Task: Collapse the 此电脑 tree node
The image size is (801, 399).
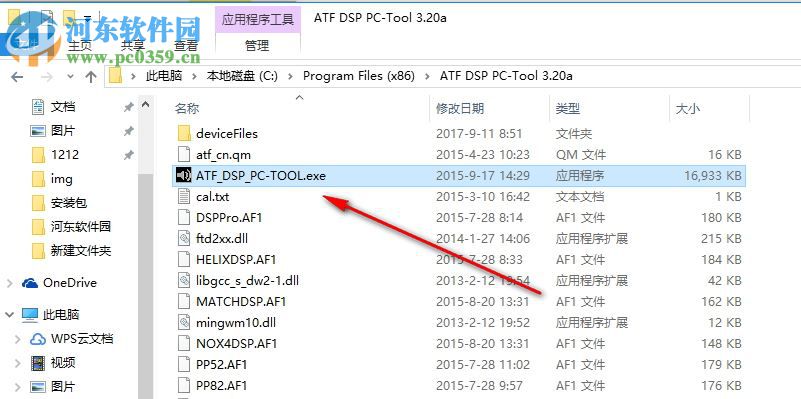Action: (10, 315)
